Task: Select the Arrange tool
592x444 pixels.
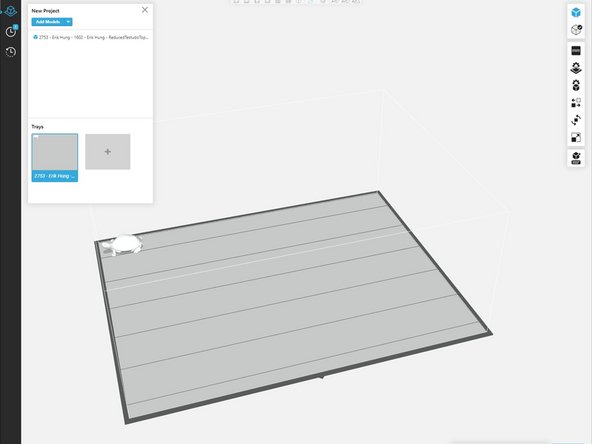Action: coord(575,103)
